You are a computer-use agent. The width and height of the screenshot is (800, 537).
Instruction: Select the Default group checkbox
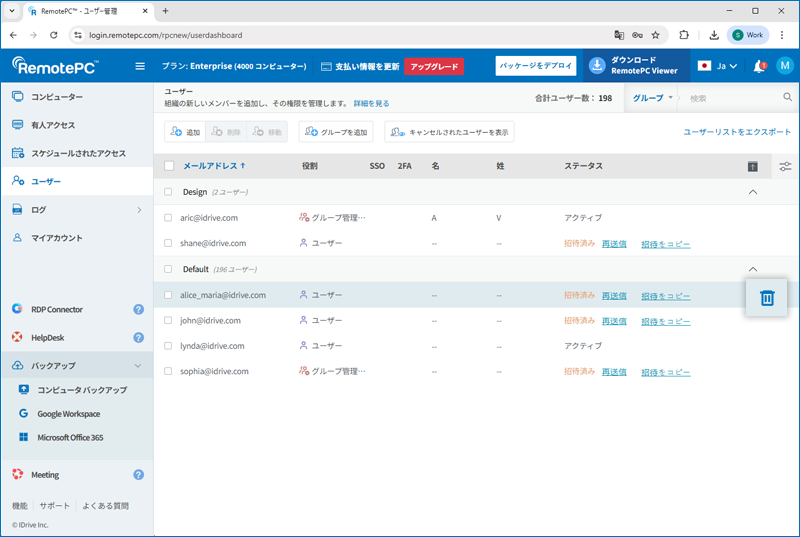pos(168,269)
